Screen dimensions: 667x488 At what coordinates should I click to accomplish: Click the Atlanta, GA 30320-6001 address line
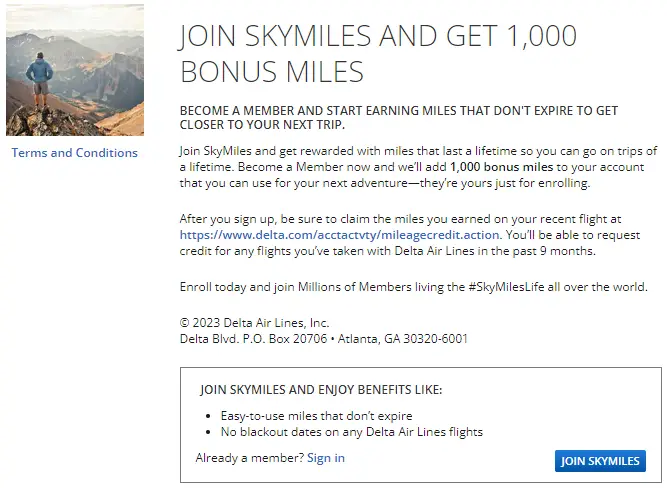(324, 339)
